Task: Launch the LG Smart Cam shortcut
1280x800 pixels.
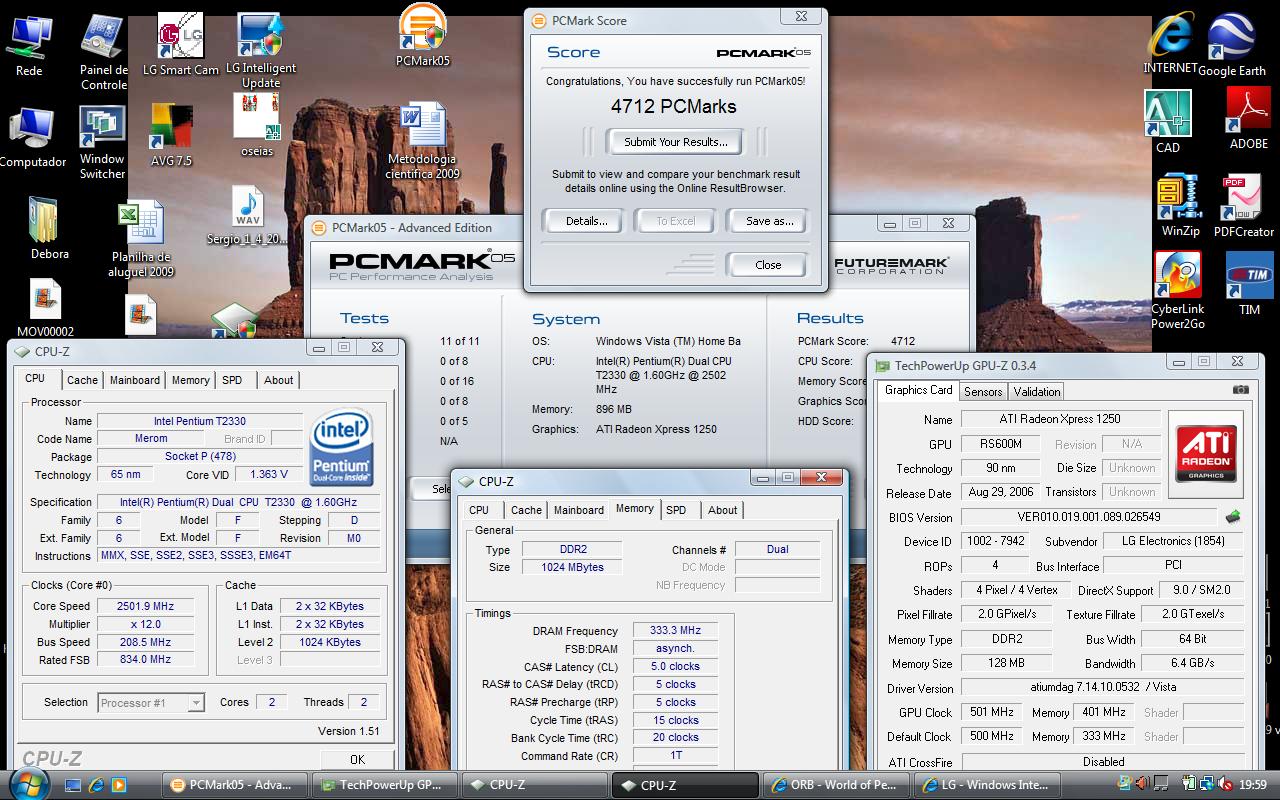Action: [180, 45]
